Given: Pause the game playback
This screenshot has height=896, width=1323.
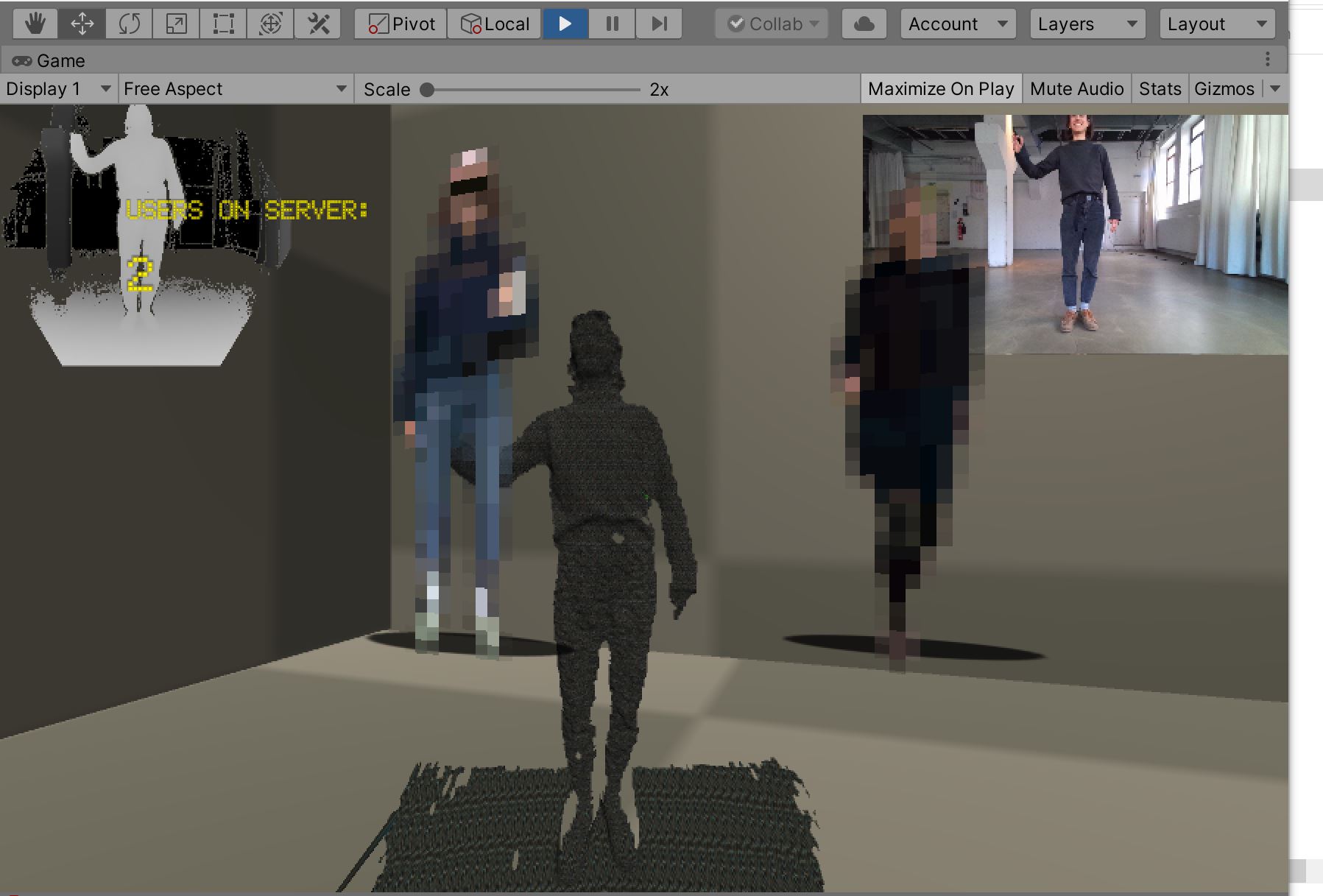Looking at the screenshot, I should click(612, 24).
